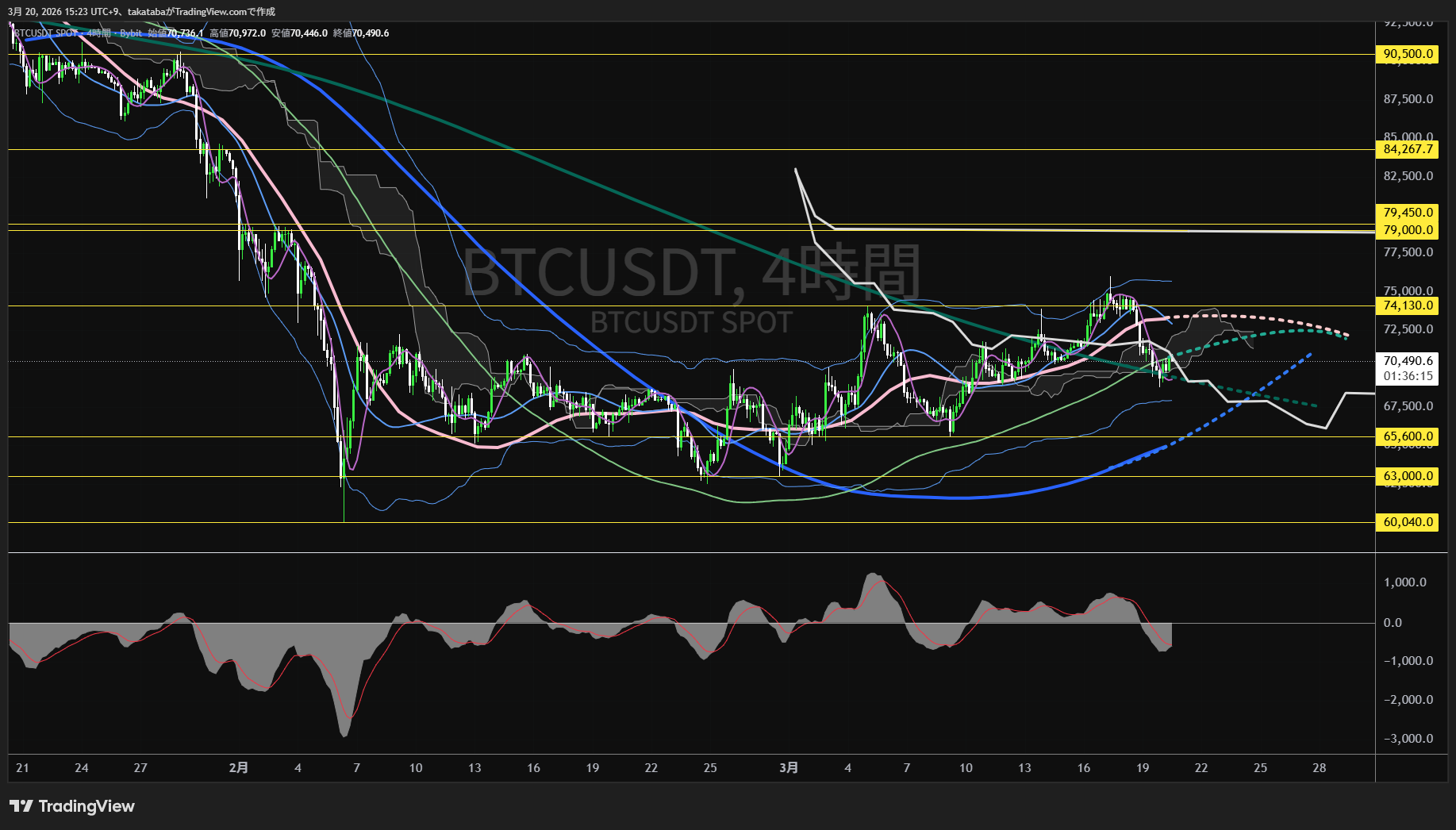Click the 2月 month marker on time axis

(238, 767)
